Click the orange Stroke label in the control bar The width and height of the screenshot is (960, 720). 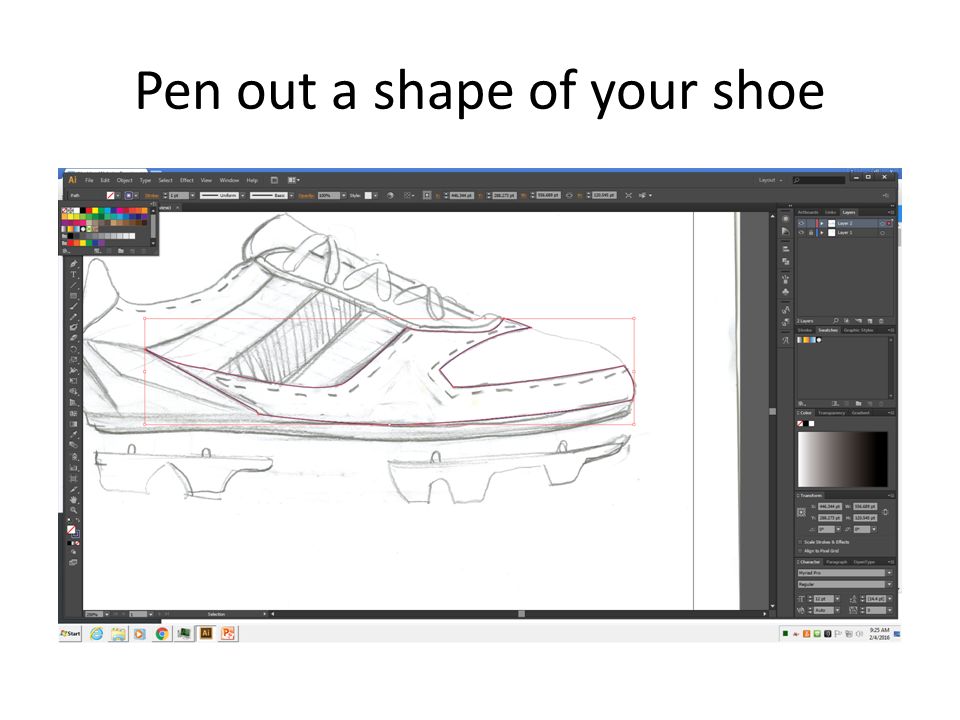point(151,195)
